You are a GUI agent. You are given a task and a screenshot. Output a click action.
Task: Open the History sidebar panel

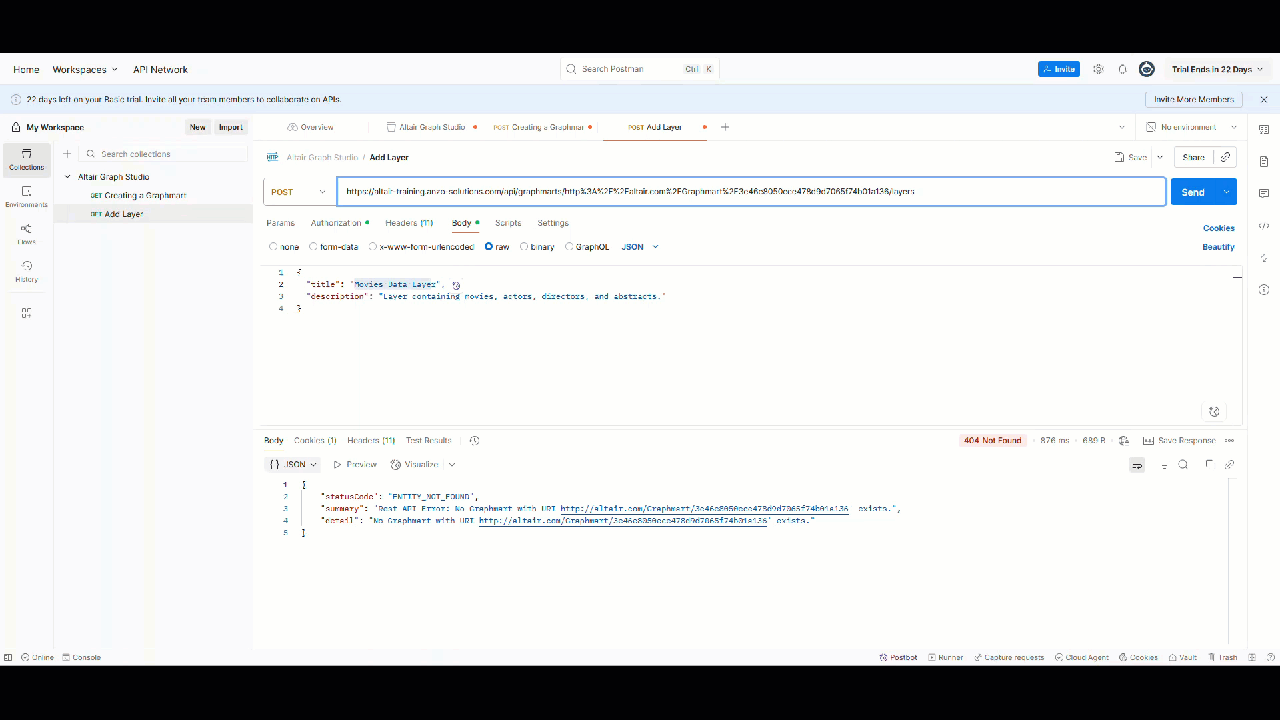27,271
